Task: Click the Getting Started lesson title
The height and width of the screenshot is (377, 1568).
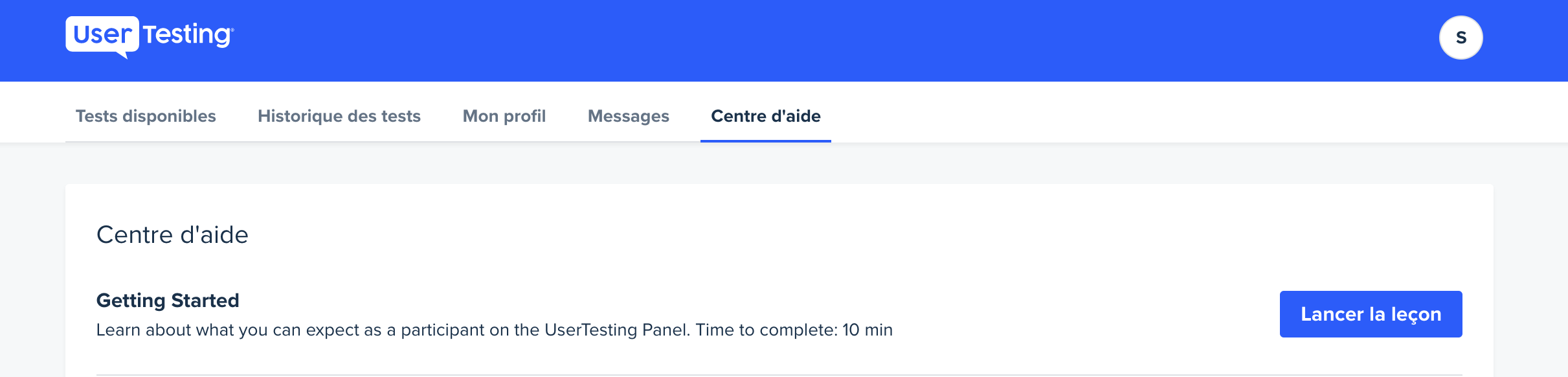Action: coord(168,301)
